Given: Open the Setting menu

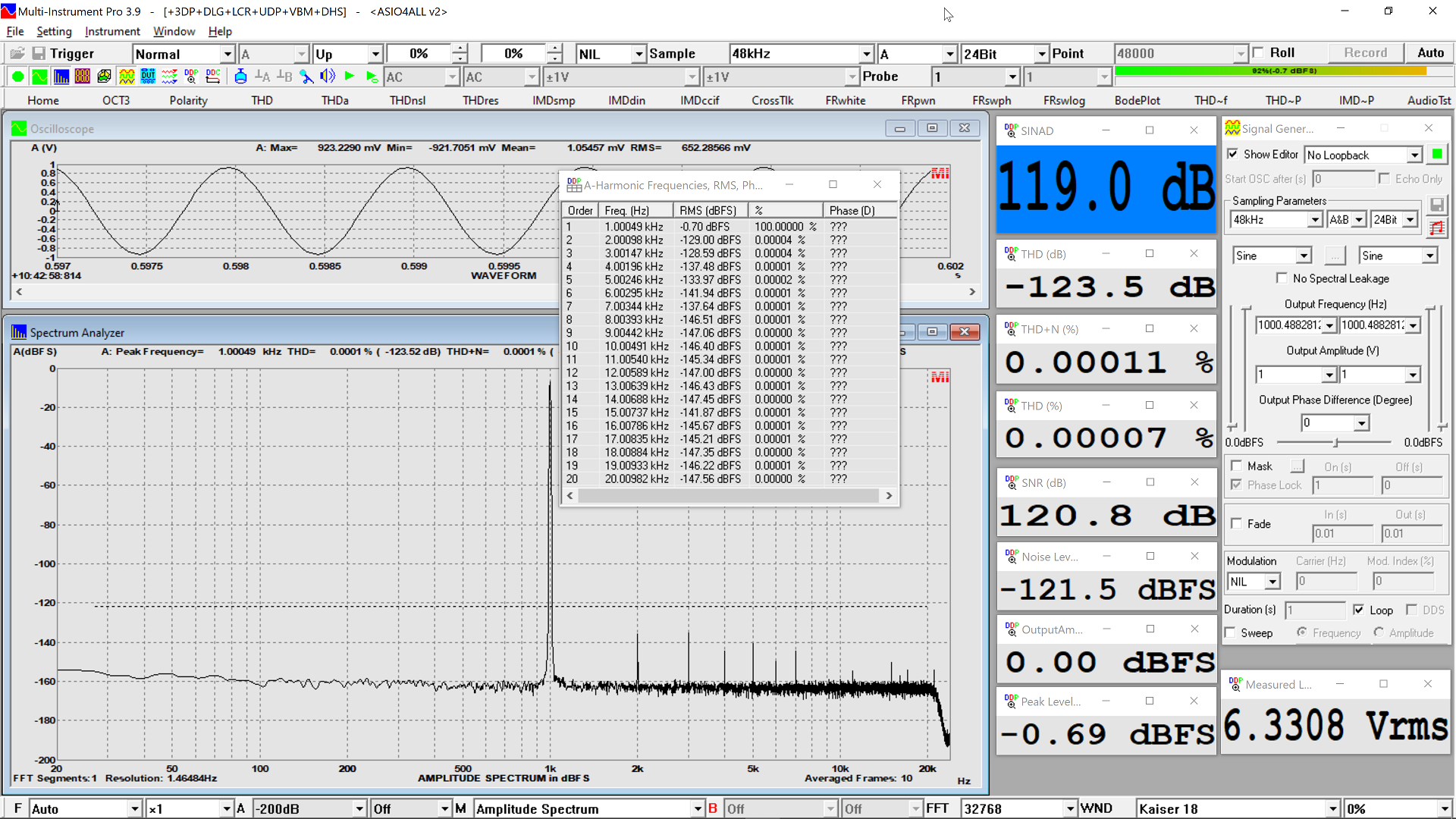Looking at the screenshot, I should 54,31.
